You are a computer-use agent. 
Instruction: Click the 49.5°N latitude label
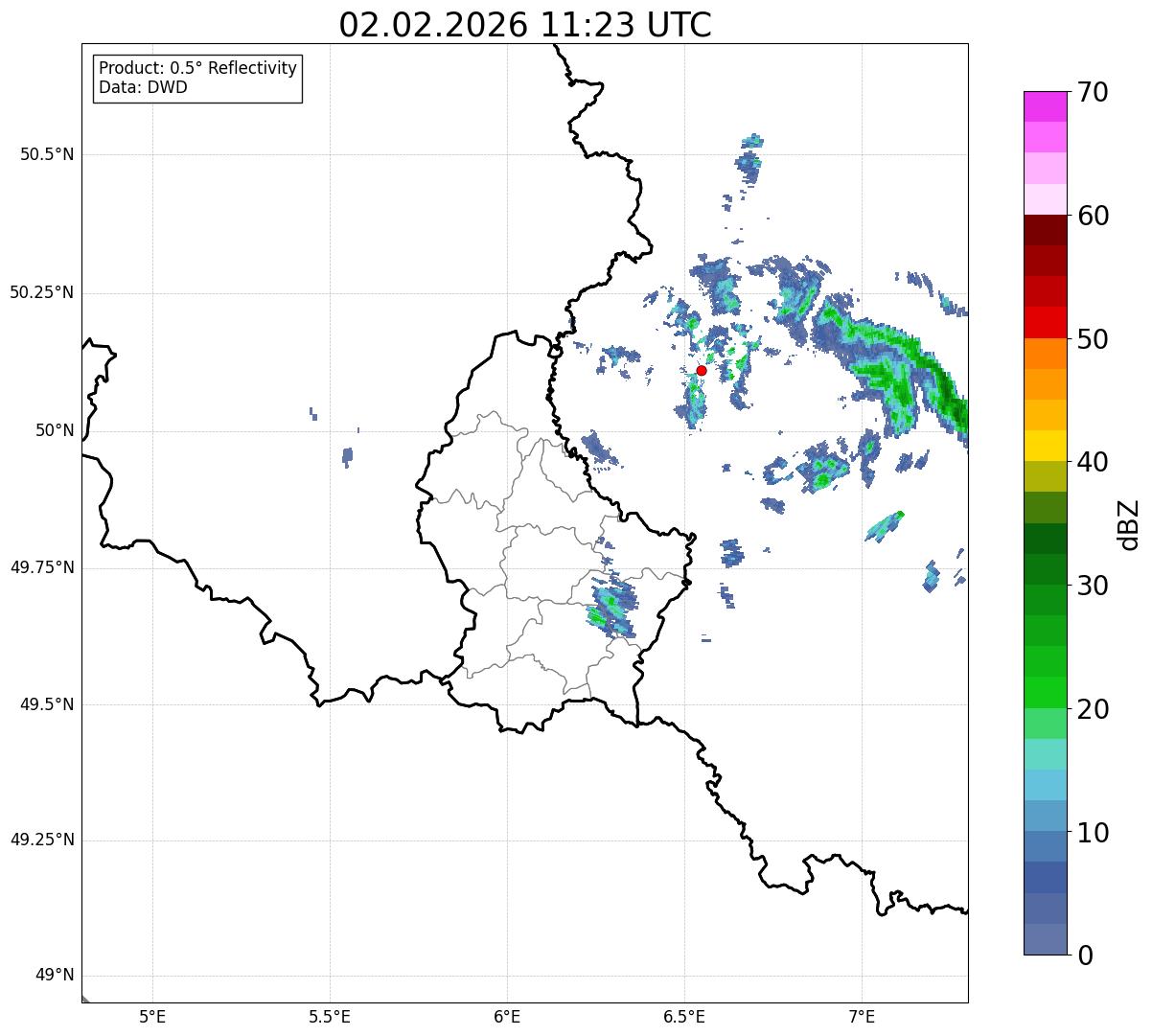pyautogui.click(x=47, y=704)
